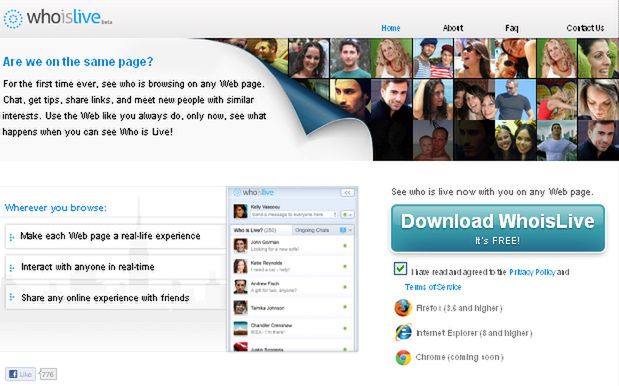
Task: Click Chandler Crenshaw's avatar
Action: pyautogui.click(x=240, y=328)
